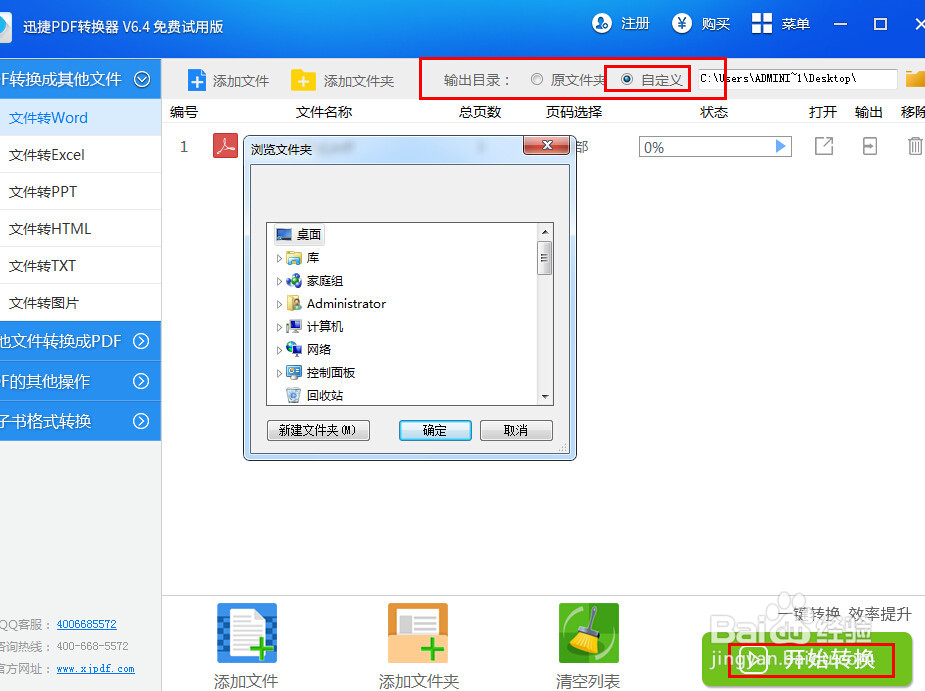The image size is (925, 691).
Task: Click the large 添加文件夹 icon at bottom
Action: (418, 633)
